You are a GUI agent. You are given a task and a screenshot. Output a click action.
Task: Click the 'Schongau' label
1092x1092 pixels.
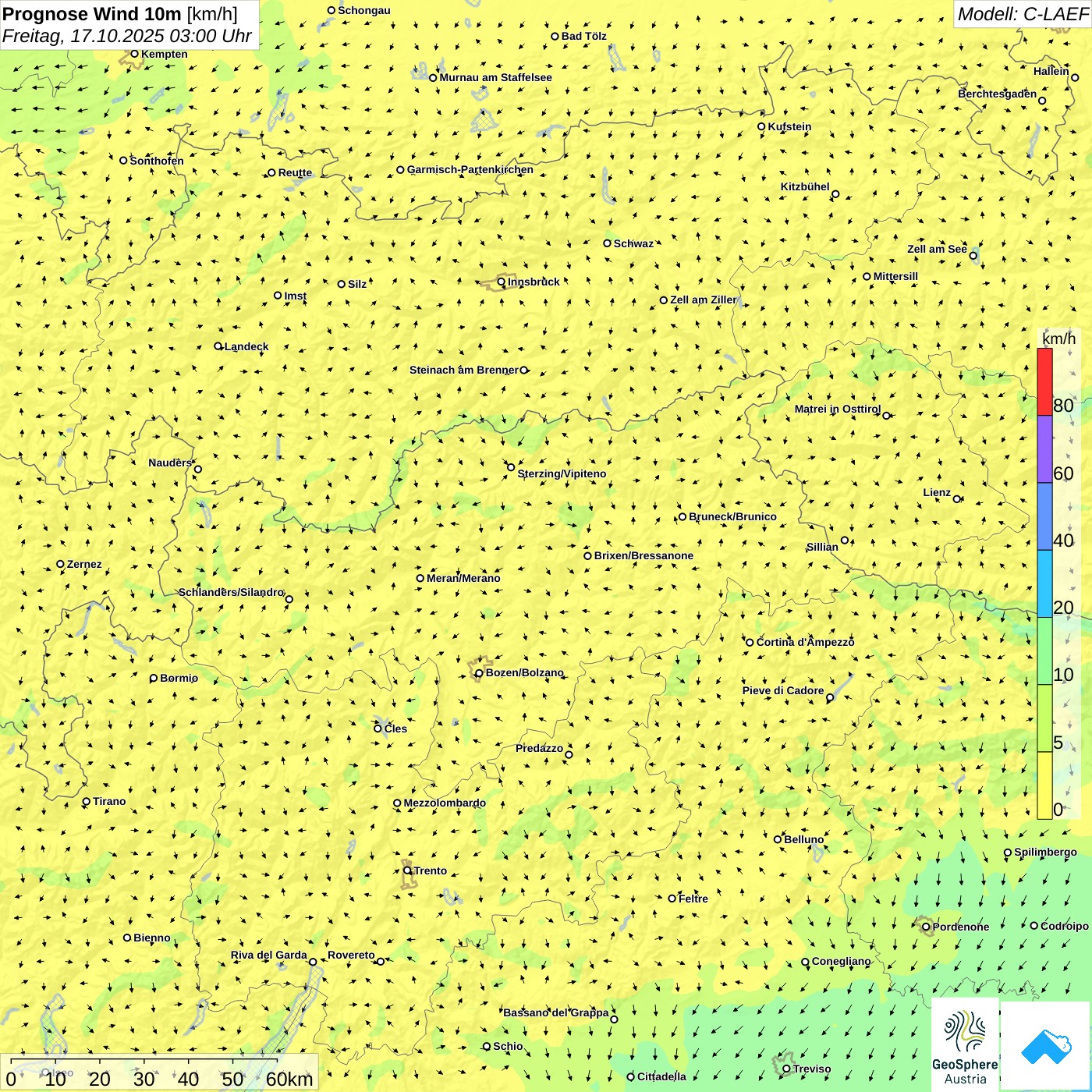point(363,10)
